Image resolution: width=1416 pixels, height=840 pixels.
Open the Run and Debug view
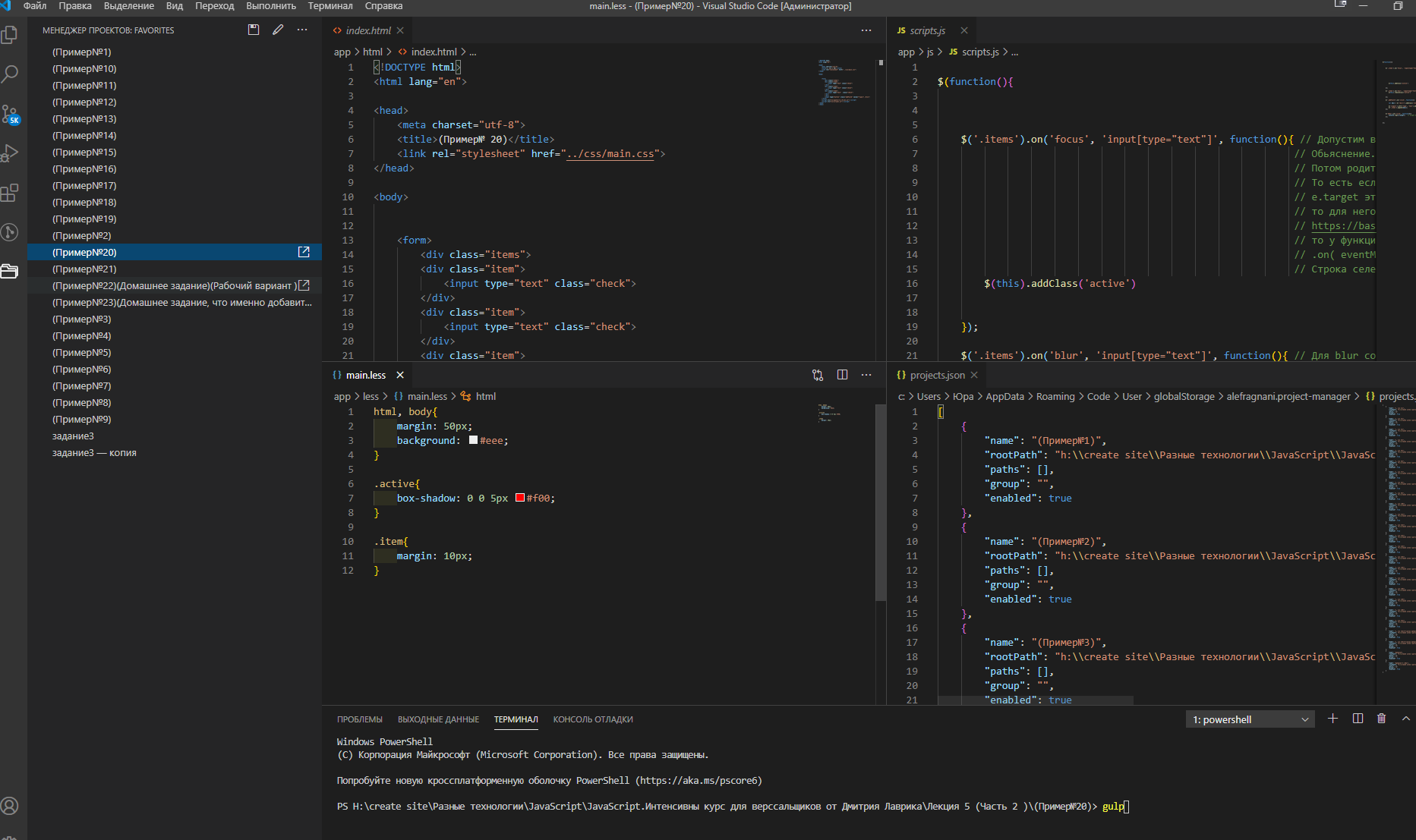pyautogui.click(x=10, y=153)
